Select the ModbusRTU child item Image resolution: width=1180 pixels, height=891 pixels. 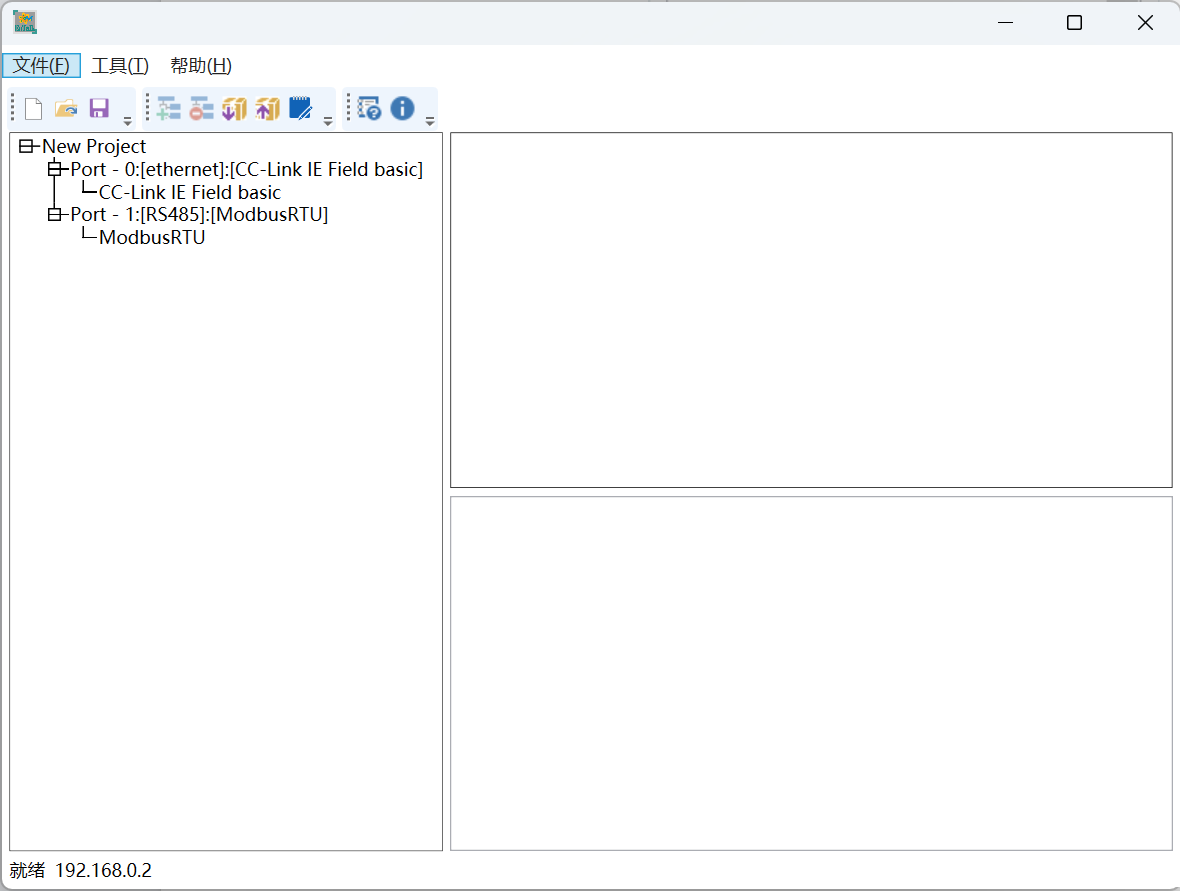(152, 237)
